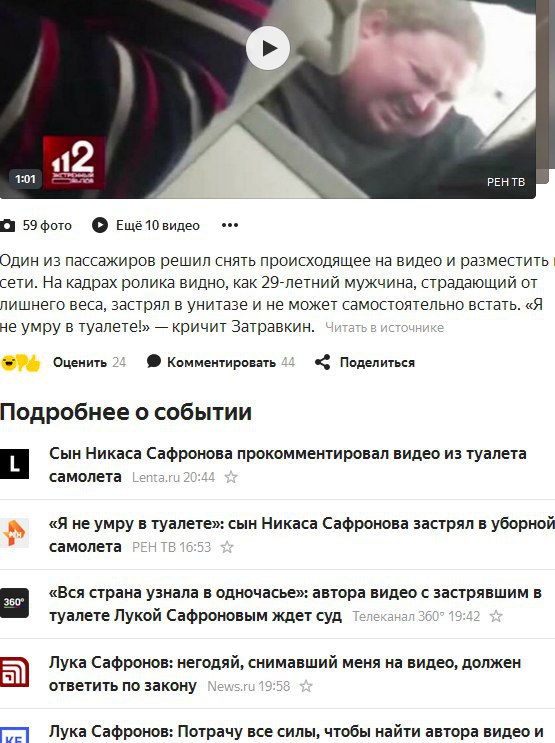555x743 pixels.
Task: Click the comment bubble icon
Action: [154, 362]
